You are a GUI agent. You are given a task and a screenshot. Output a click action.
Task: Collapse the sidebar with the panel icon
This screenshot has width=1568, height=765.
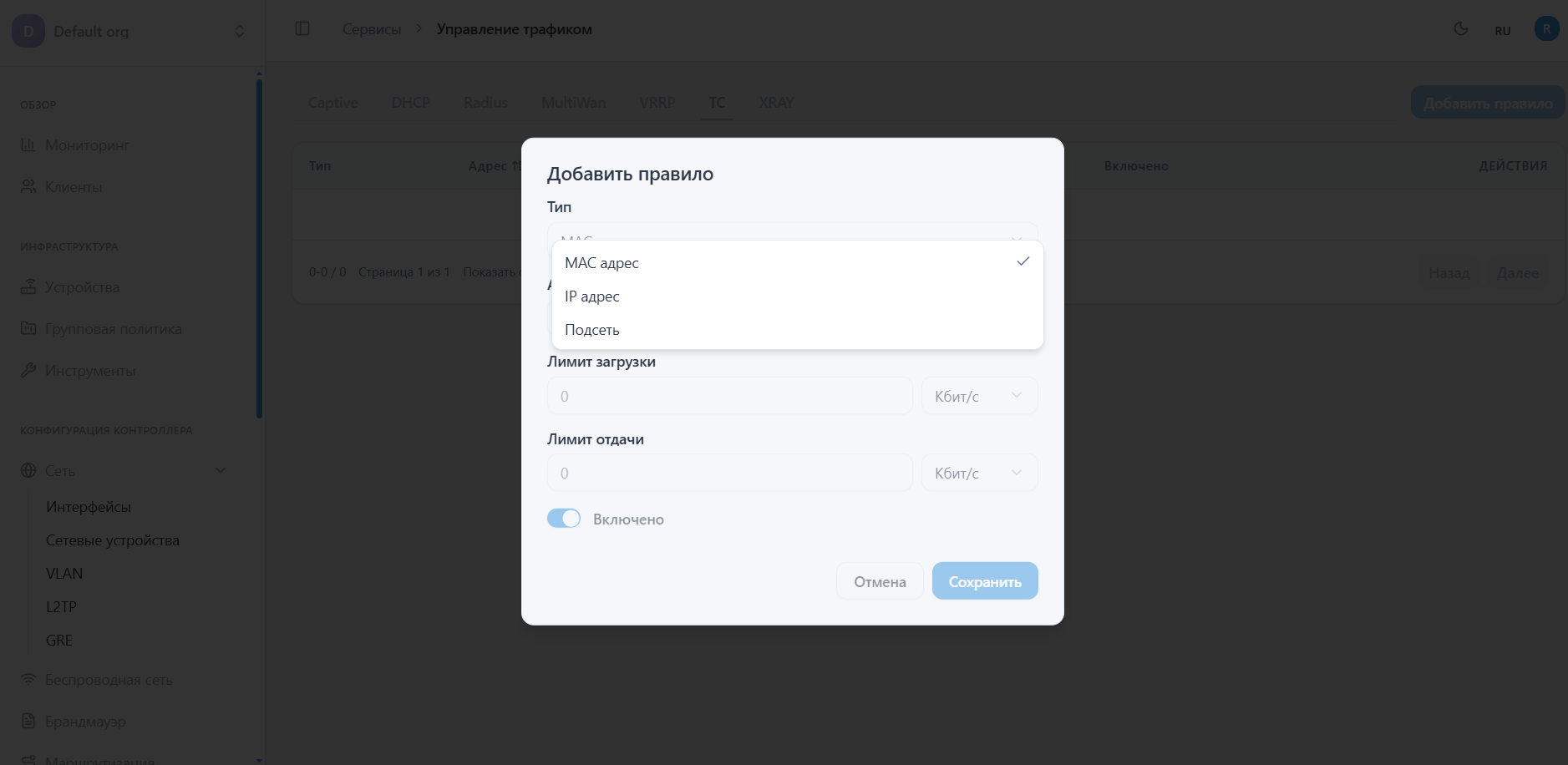coord(302,28)
